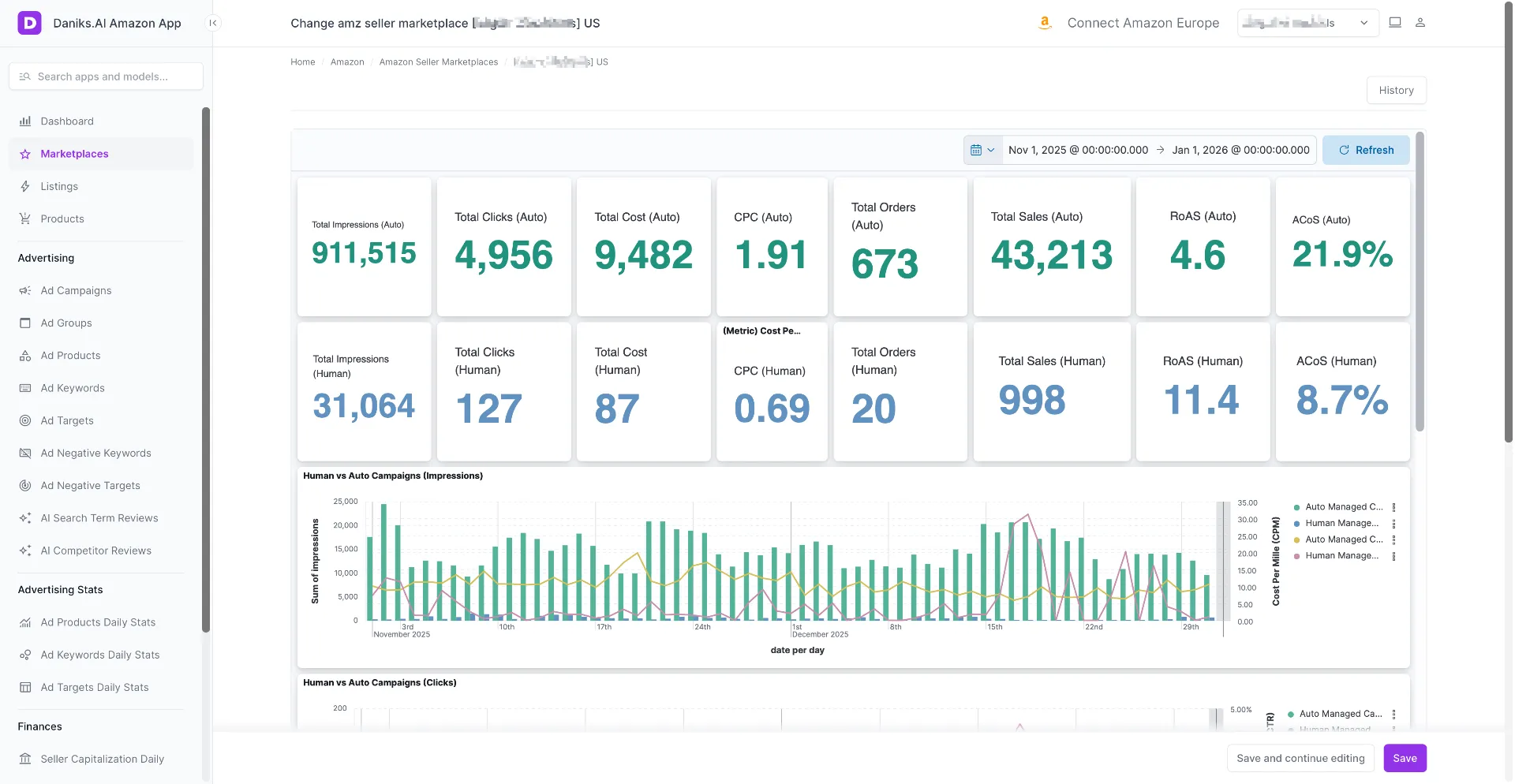Click the purple Save button
1515x784 pixels.
coord(1405,758)
